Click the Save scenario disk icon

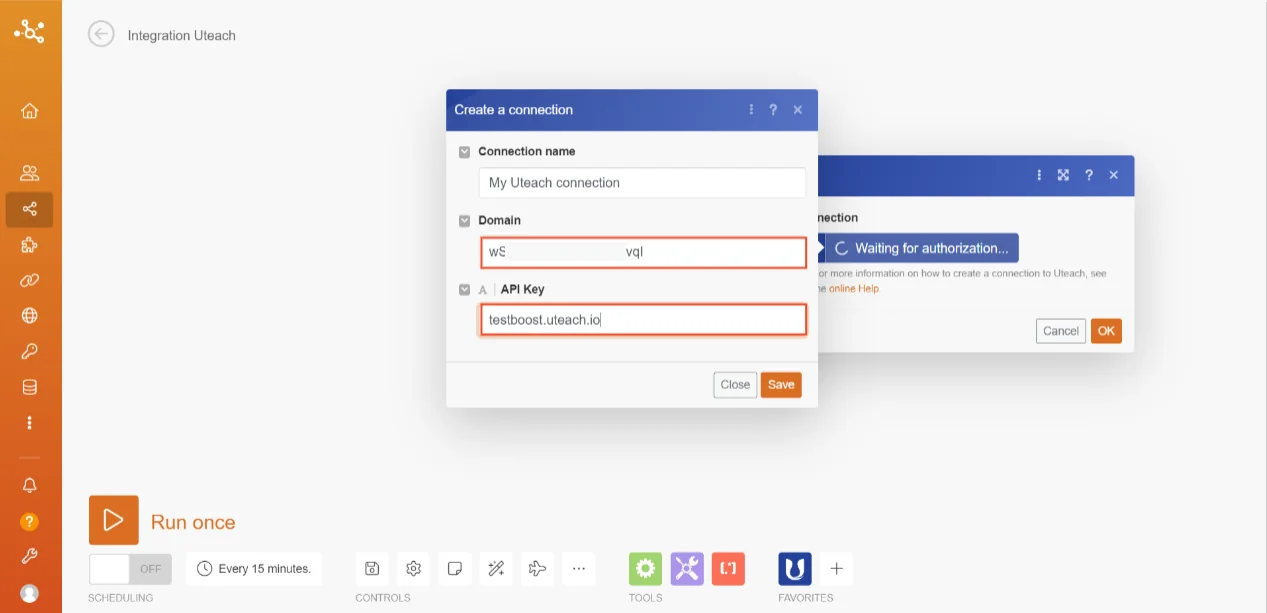(x=372, y=568)
